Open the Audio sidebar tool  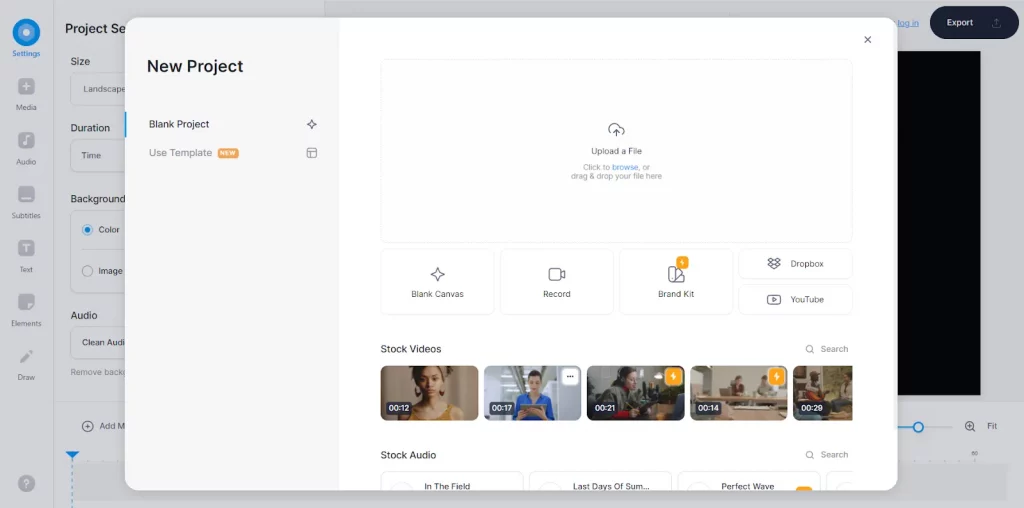pyautogui.click(x=26, y=147)
